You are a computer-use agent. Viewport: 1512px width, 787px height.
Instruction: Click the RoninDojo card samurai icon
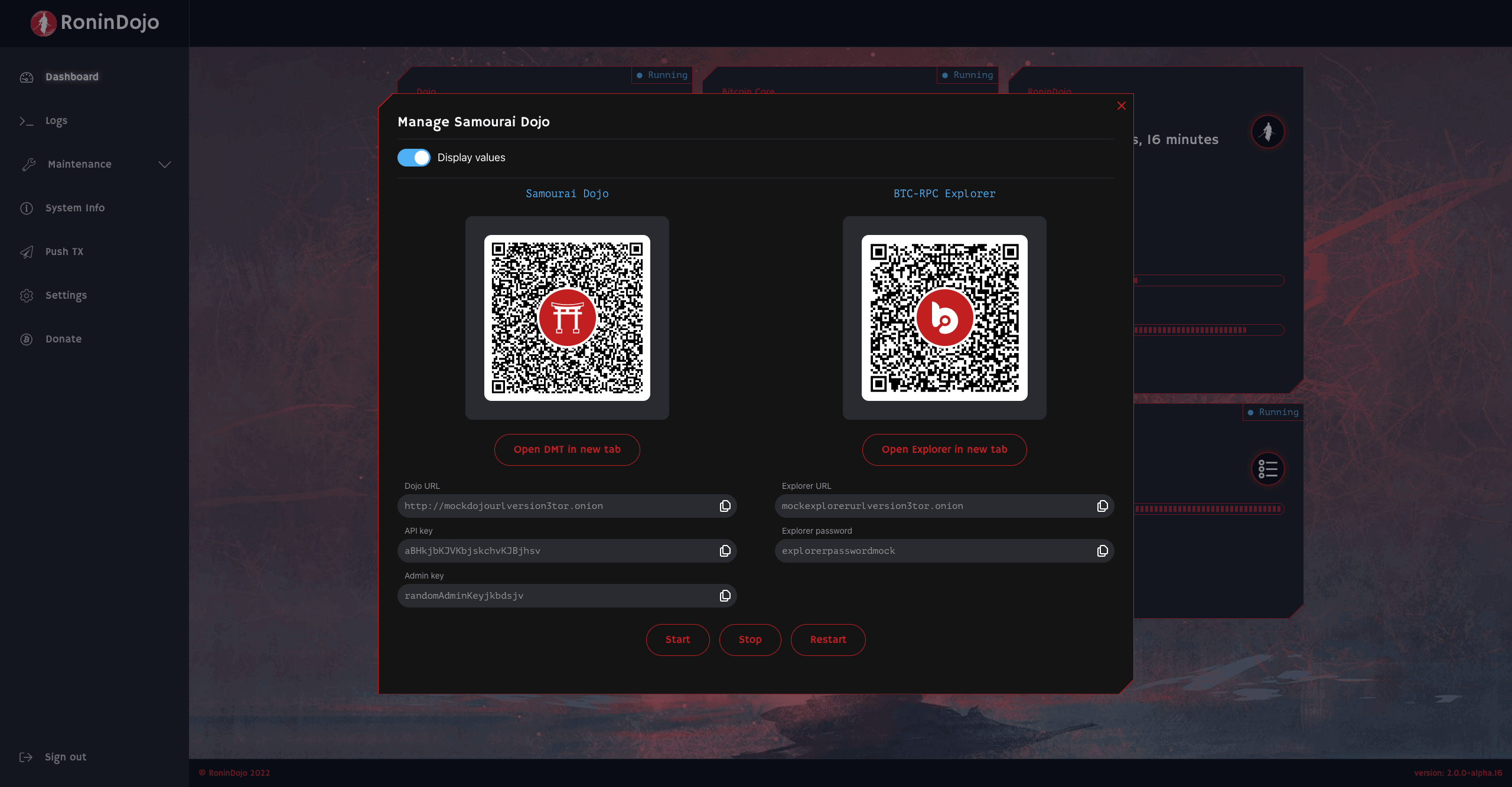pos(1268,132)
